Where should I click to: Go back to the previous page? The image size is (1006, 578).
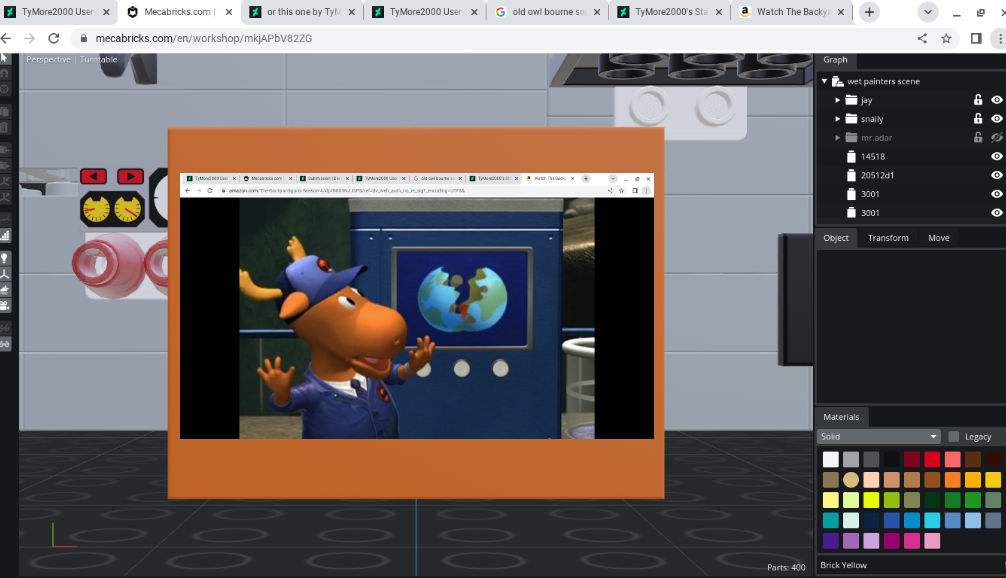pos(6,38)
